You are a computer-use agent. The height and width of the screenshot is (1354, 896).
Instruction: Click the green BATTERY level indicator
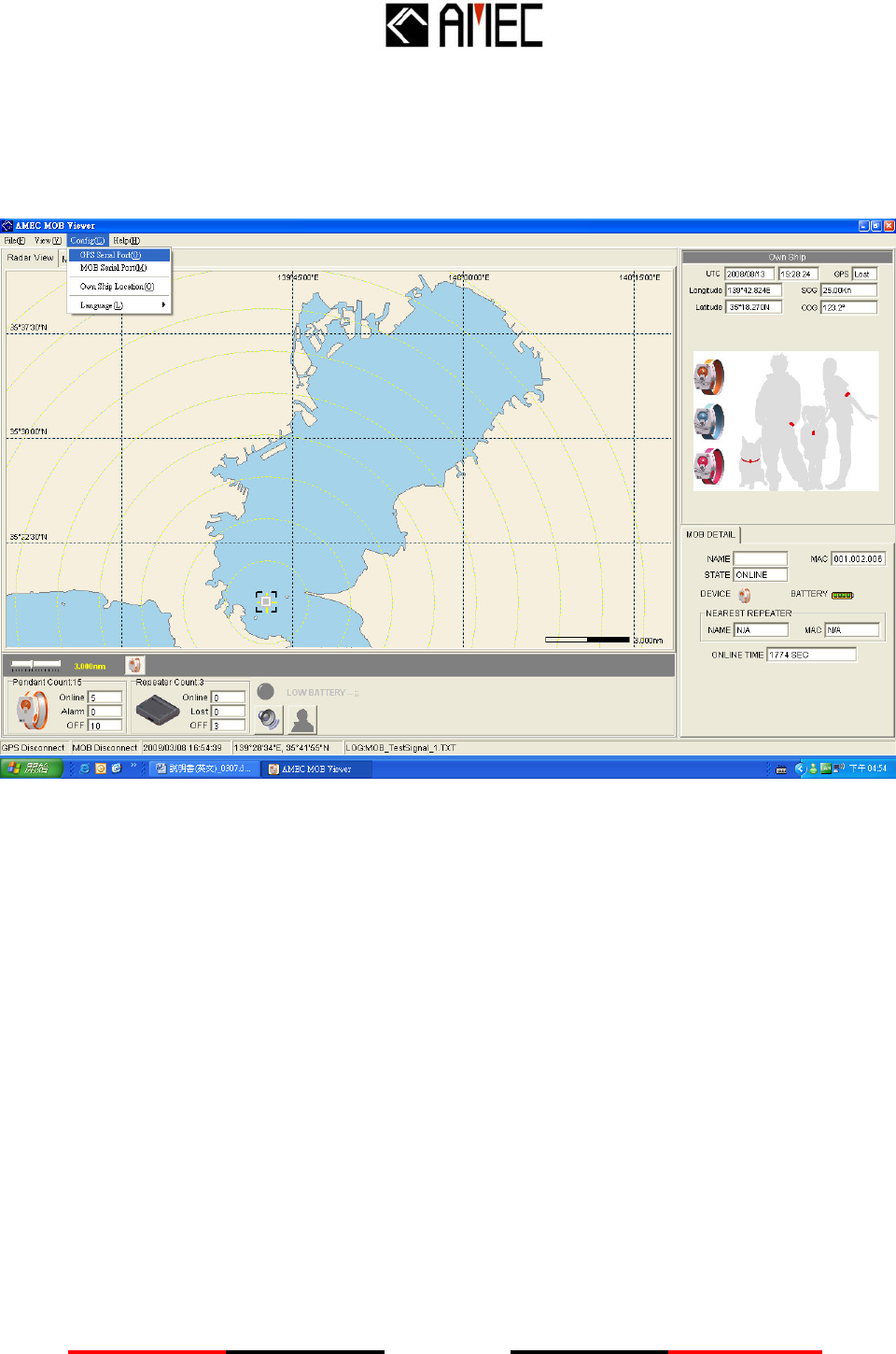tap(842, 595)
